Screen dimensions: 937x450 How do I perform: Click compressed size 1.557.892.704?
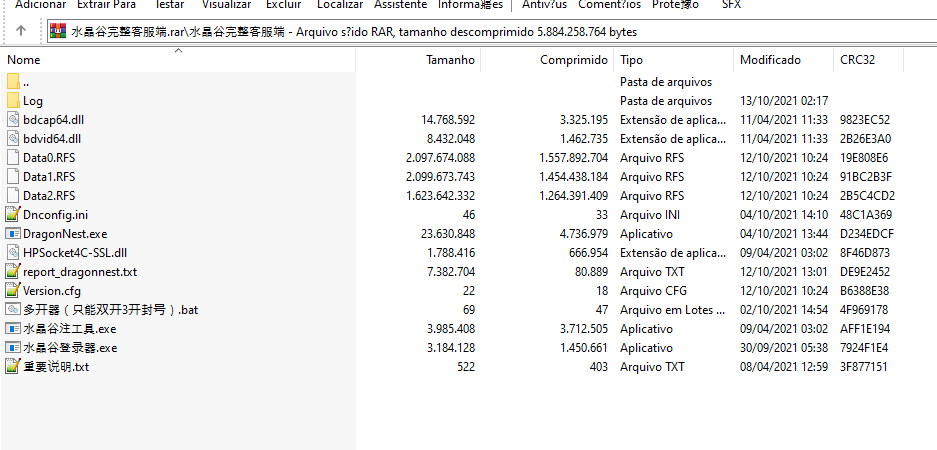pyautogui.click(x=573, y=158)
